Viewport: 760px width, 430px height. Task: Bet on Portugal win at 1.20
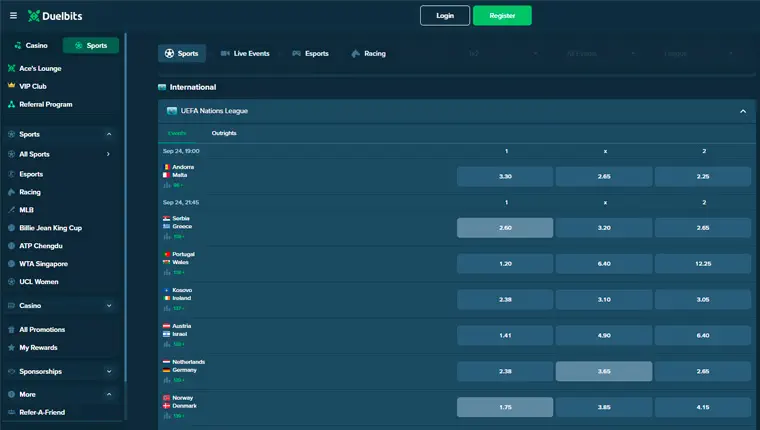[x=505, y=264]
